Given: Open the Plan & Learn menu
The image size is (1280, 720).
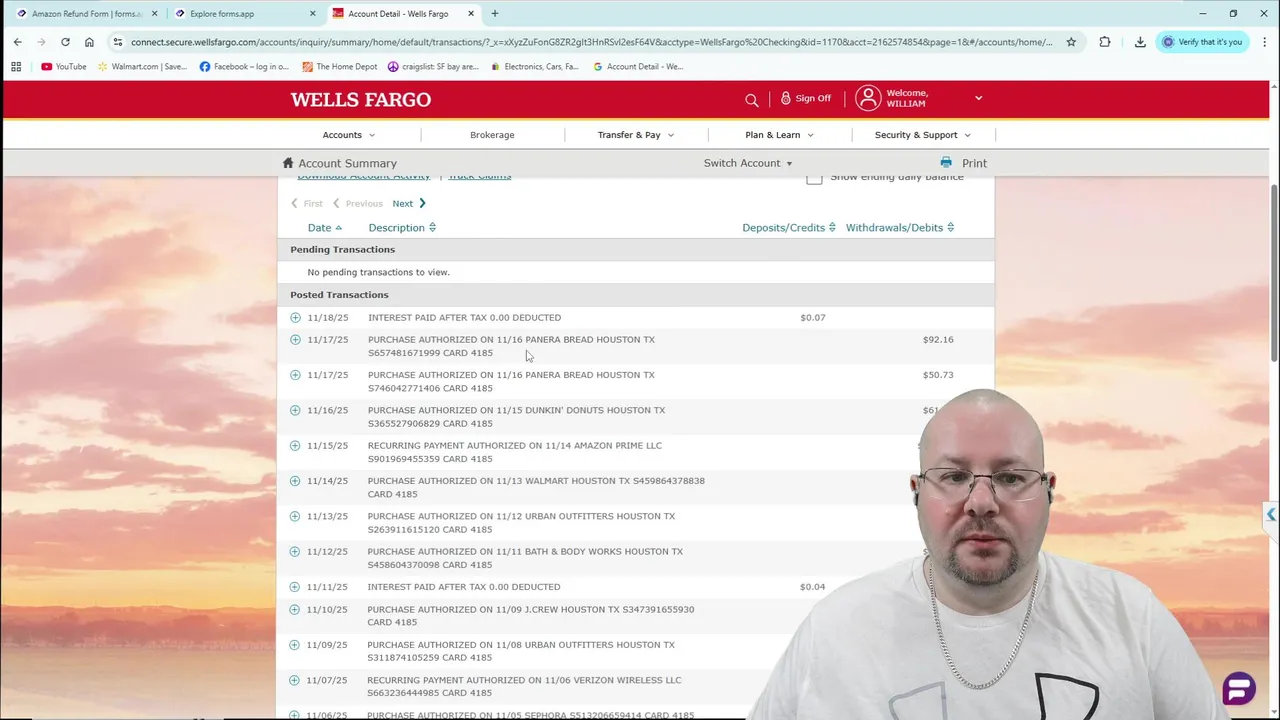Looking at the screenshot, I should point(779,135).
